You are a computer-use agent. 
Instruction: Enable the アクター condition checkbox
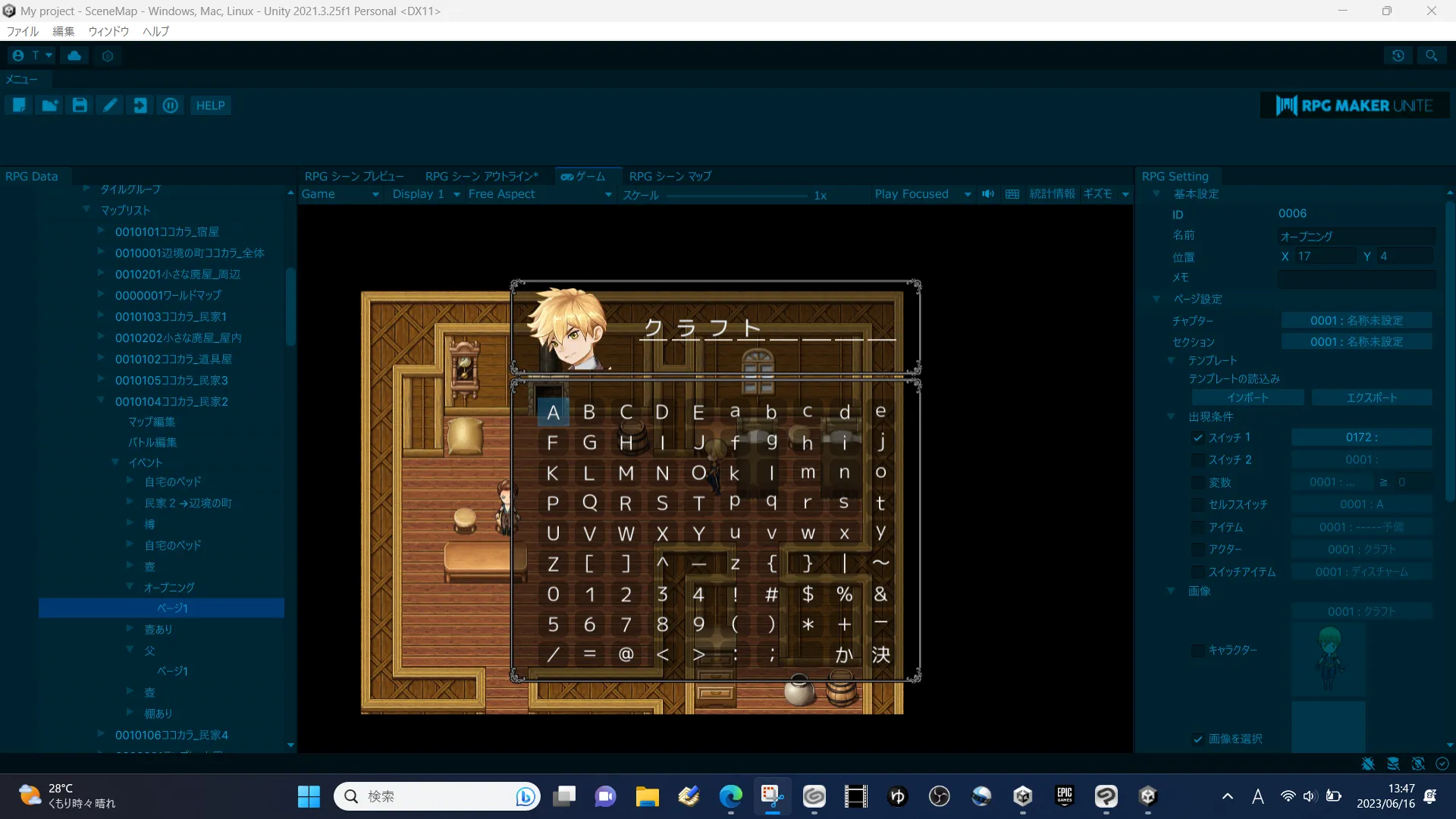point(1198,549)
